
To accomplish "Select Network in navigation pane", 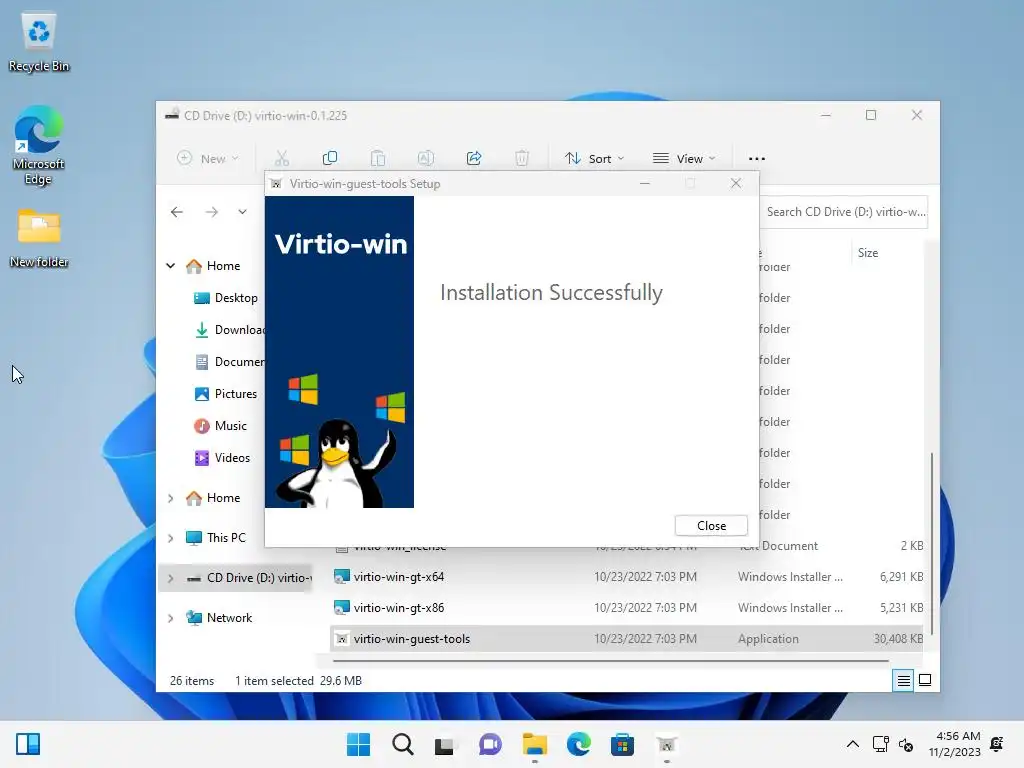I will tap(219, 618).
